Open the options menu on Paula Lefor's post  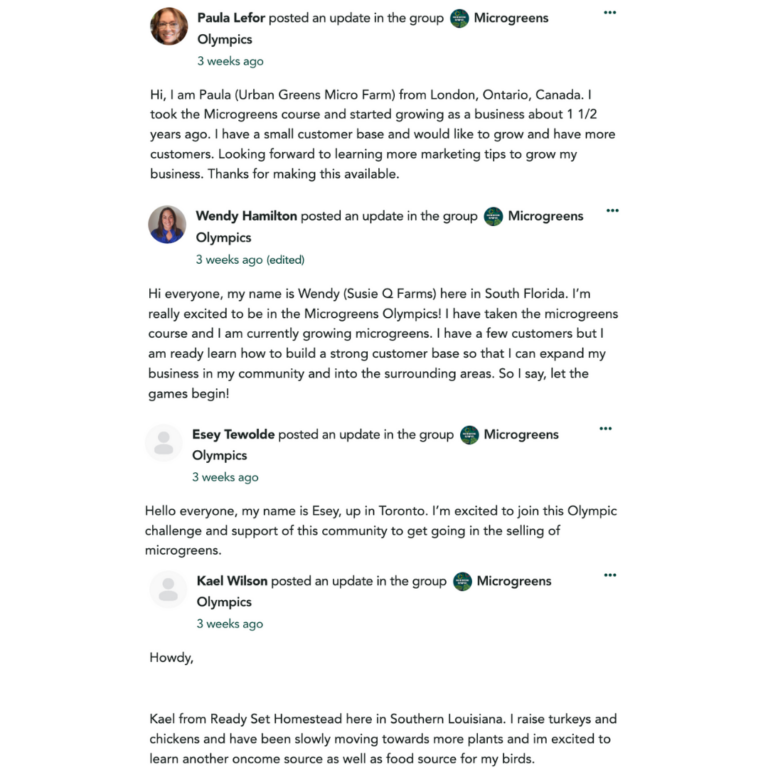610,13
